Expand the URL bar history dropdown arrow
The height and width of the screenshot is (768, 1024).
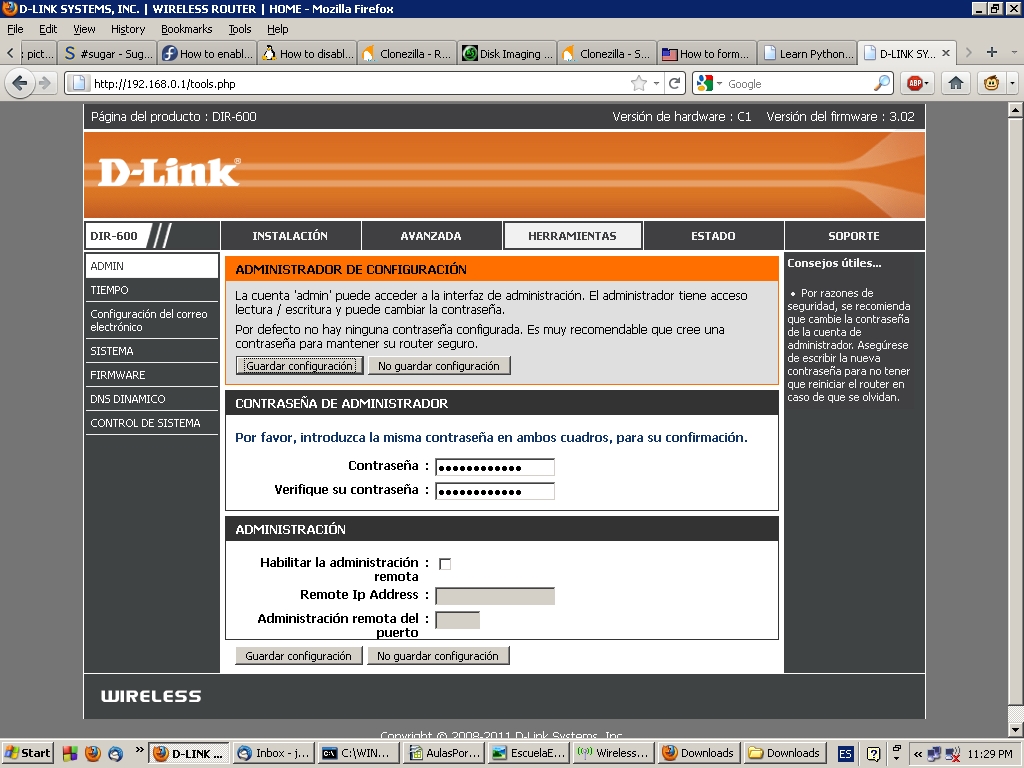657,84
